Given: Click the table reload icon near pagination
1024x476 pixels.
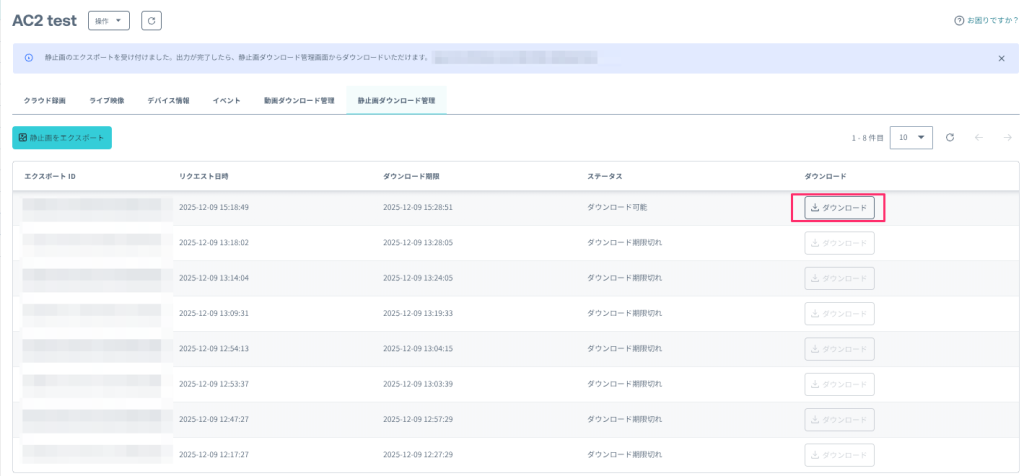Looking at the screenshot, I should click(x=950, y=138).
